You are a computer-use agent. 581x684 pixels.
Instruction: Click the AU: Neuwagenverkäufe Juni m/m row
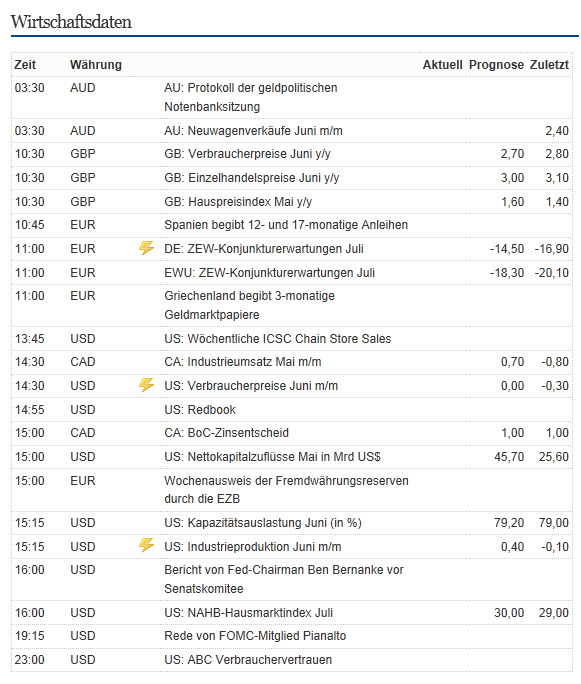[292, 131]
